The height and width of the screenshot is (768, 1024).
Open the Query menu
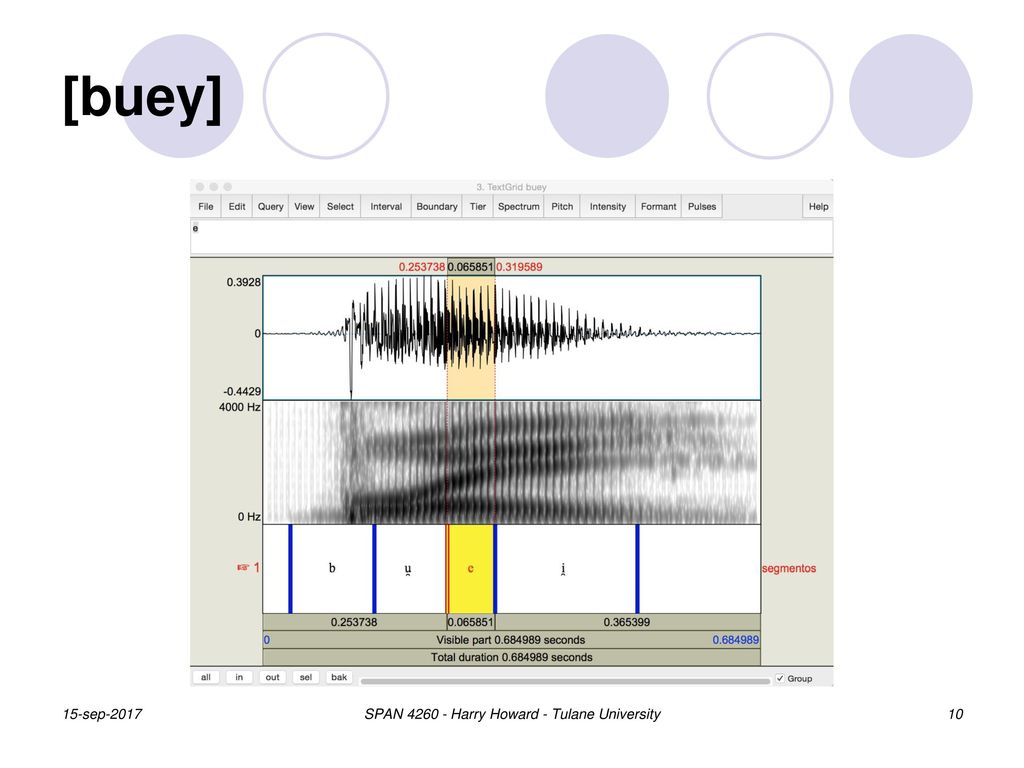[x=270, y=206]
